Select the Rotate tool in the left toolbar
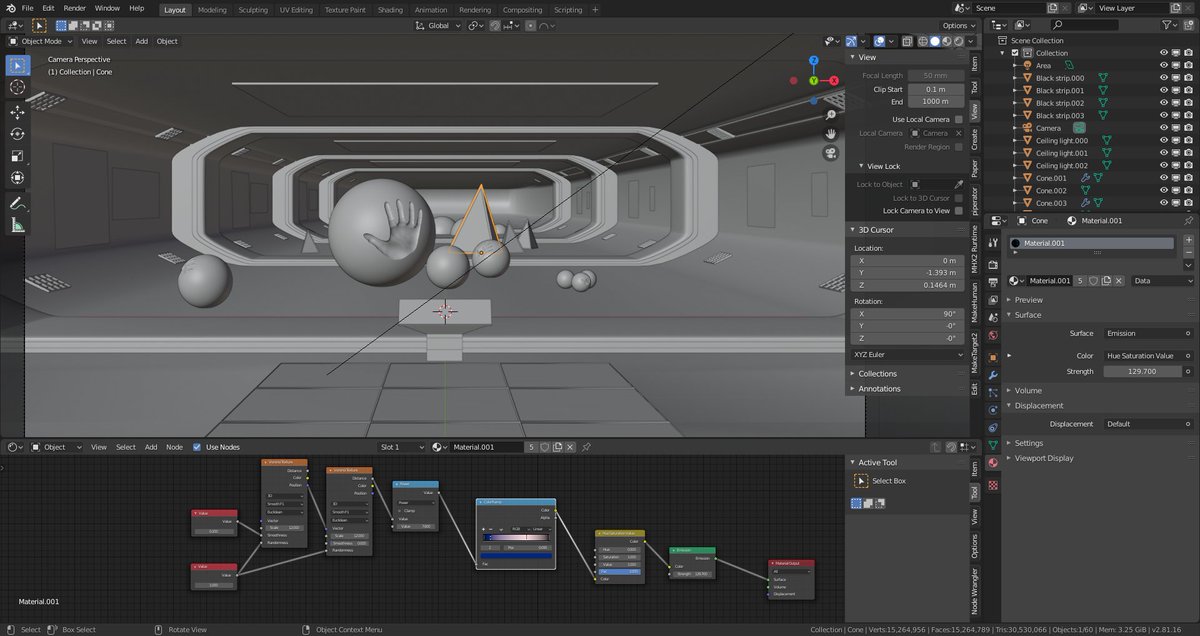1200x636 pixels. point(17,133)
